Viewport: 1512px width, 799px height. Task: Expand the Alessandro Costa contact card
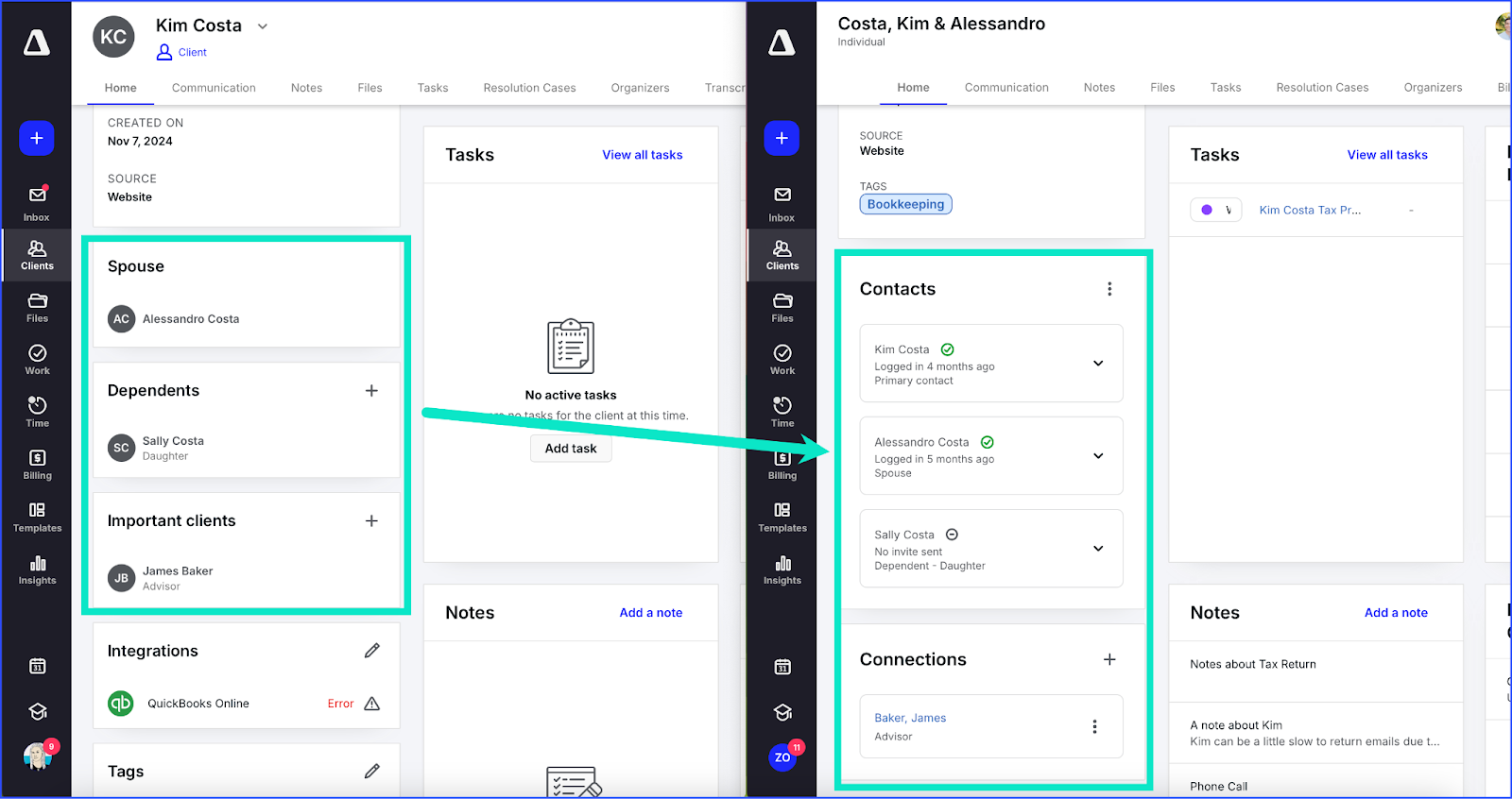(1098, 456)
